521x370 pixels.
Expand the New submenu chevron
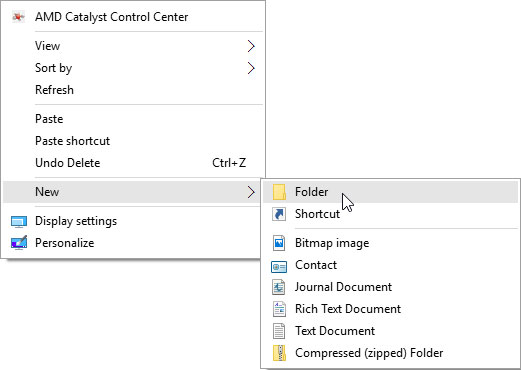251,192
